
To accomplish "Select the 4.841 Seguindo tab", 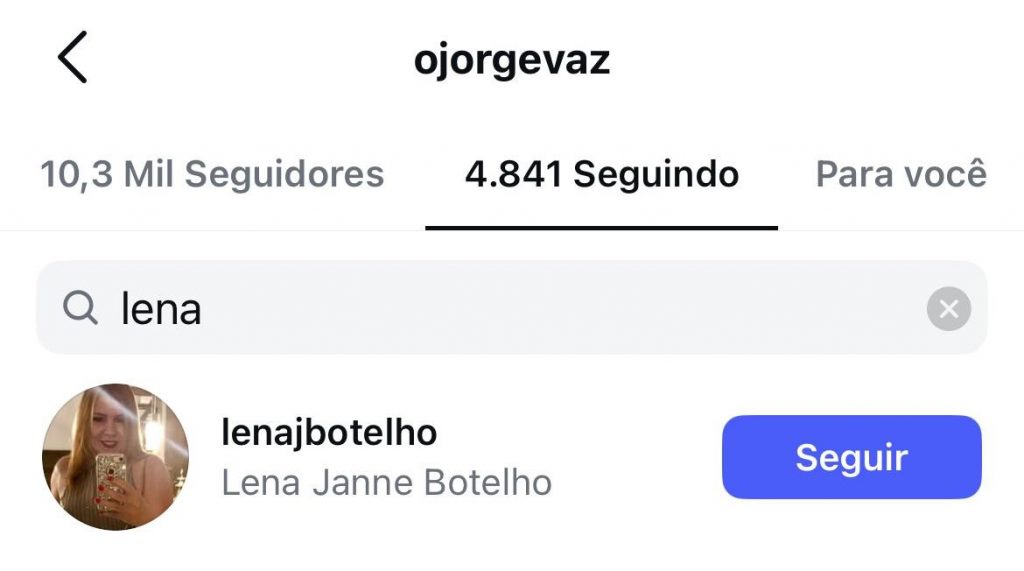I will (x=601, y=174).
